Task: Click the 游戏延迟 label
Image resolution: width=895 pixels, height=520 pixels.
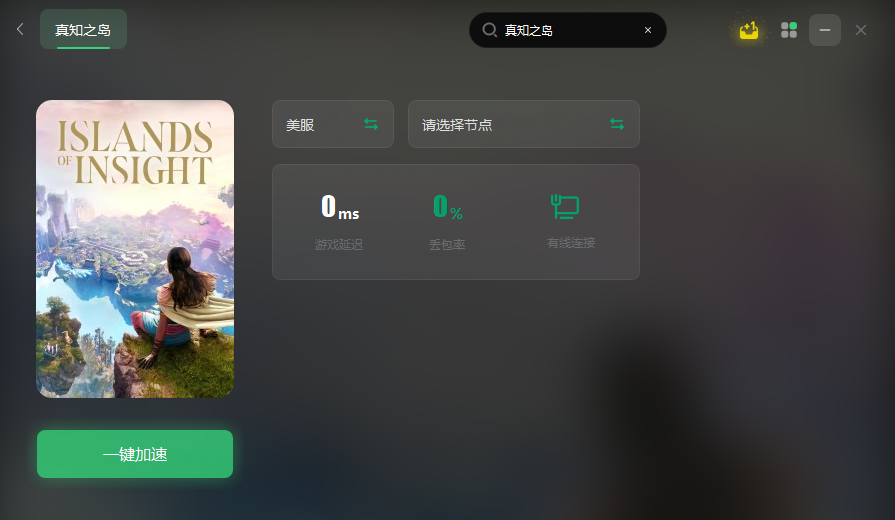Action: (338, 245)
